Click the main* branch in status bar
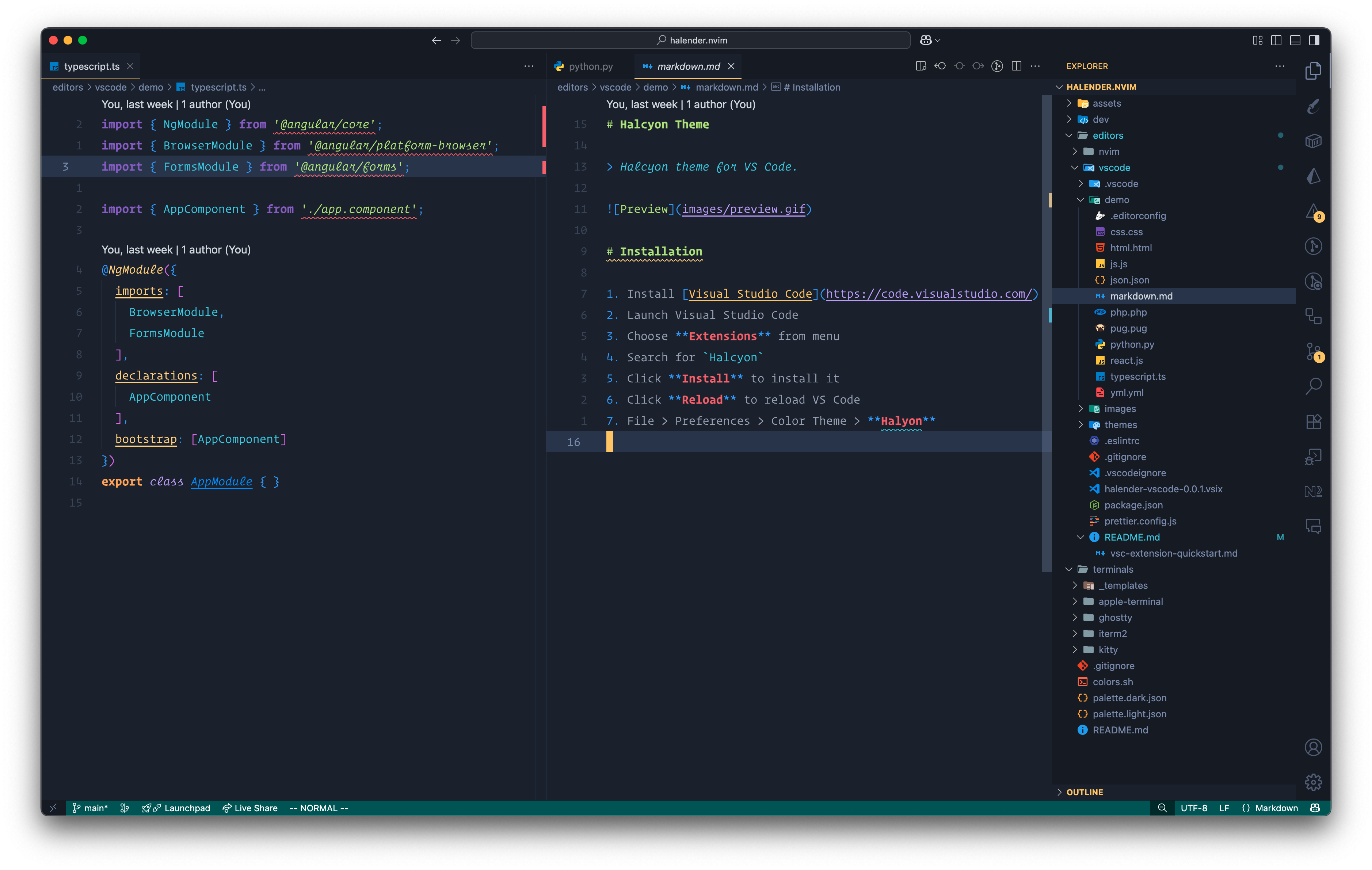 pyautogui.click(x=90, y=808)
